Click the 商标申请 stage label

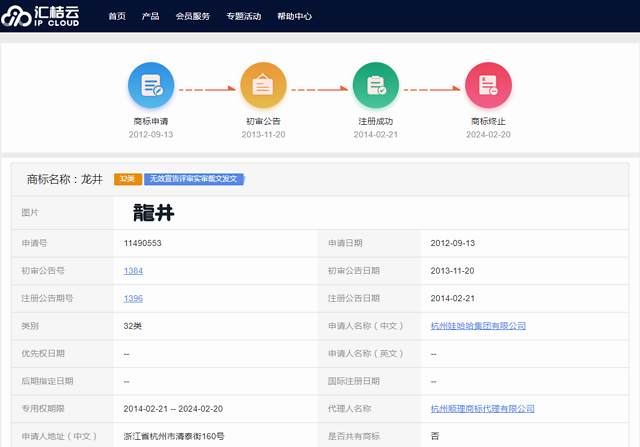pyautogui.click(x=151, y=121)
